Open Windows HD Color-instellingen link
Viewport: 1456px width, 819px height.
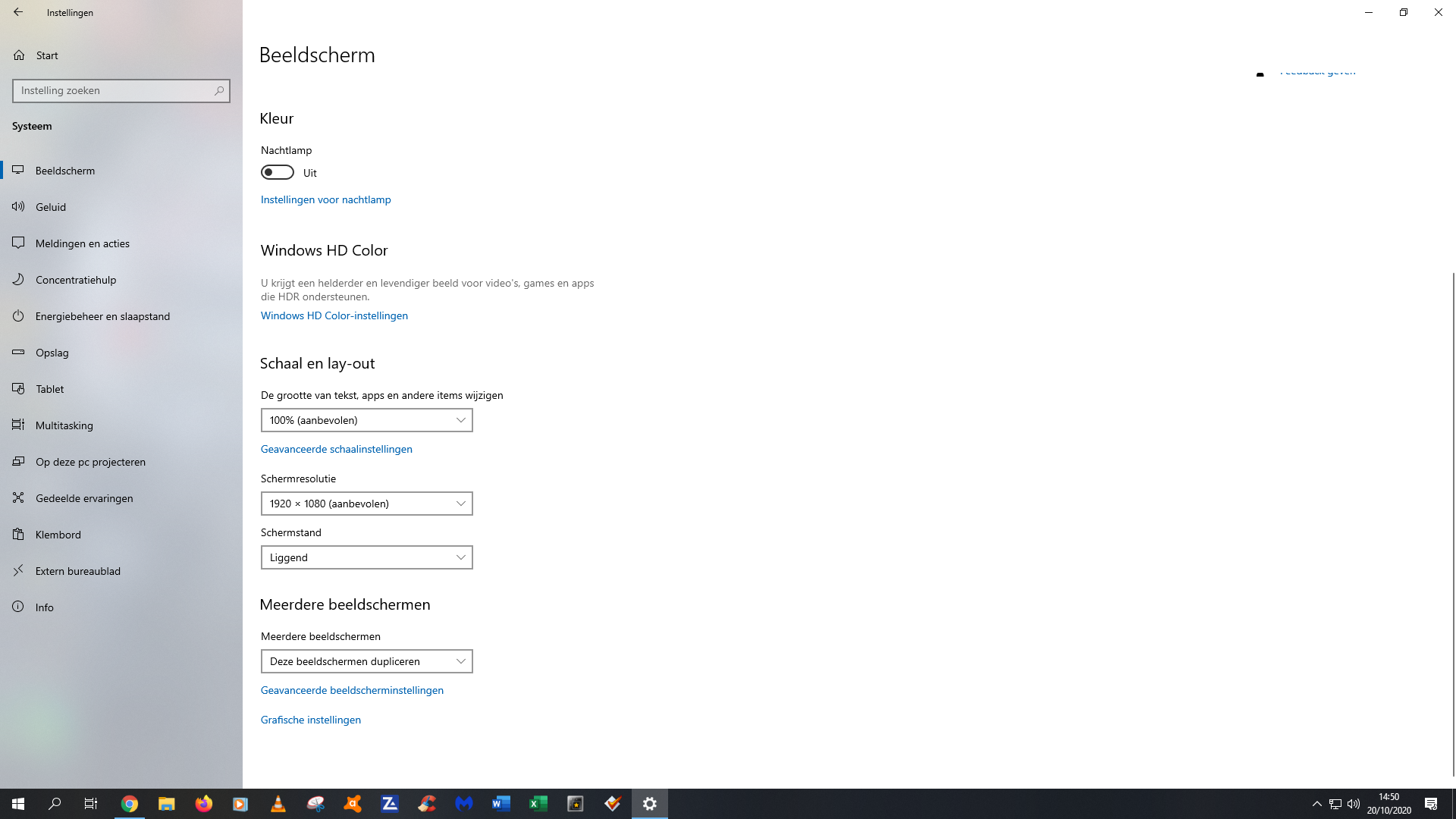tap(334, 315)
